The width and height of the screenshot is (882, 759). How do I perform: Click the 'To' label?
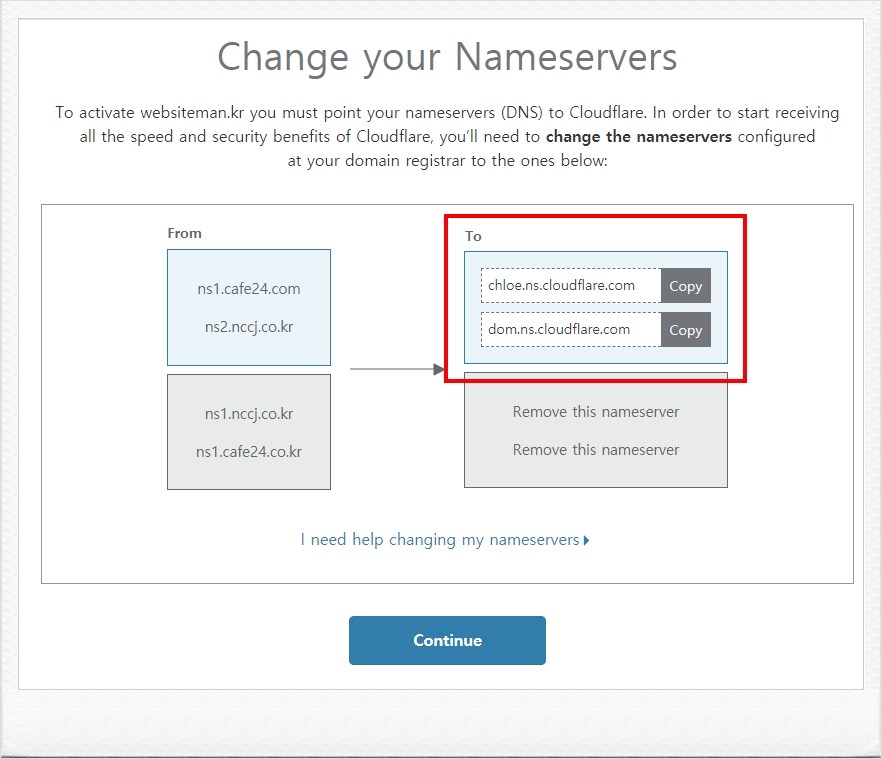pos(473,236)
